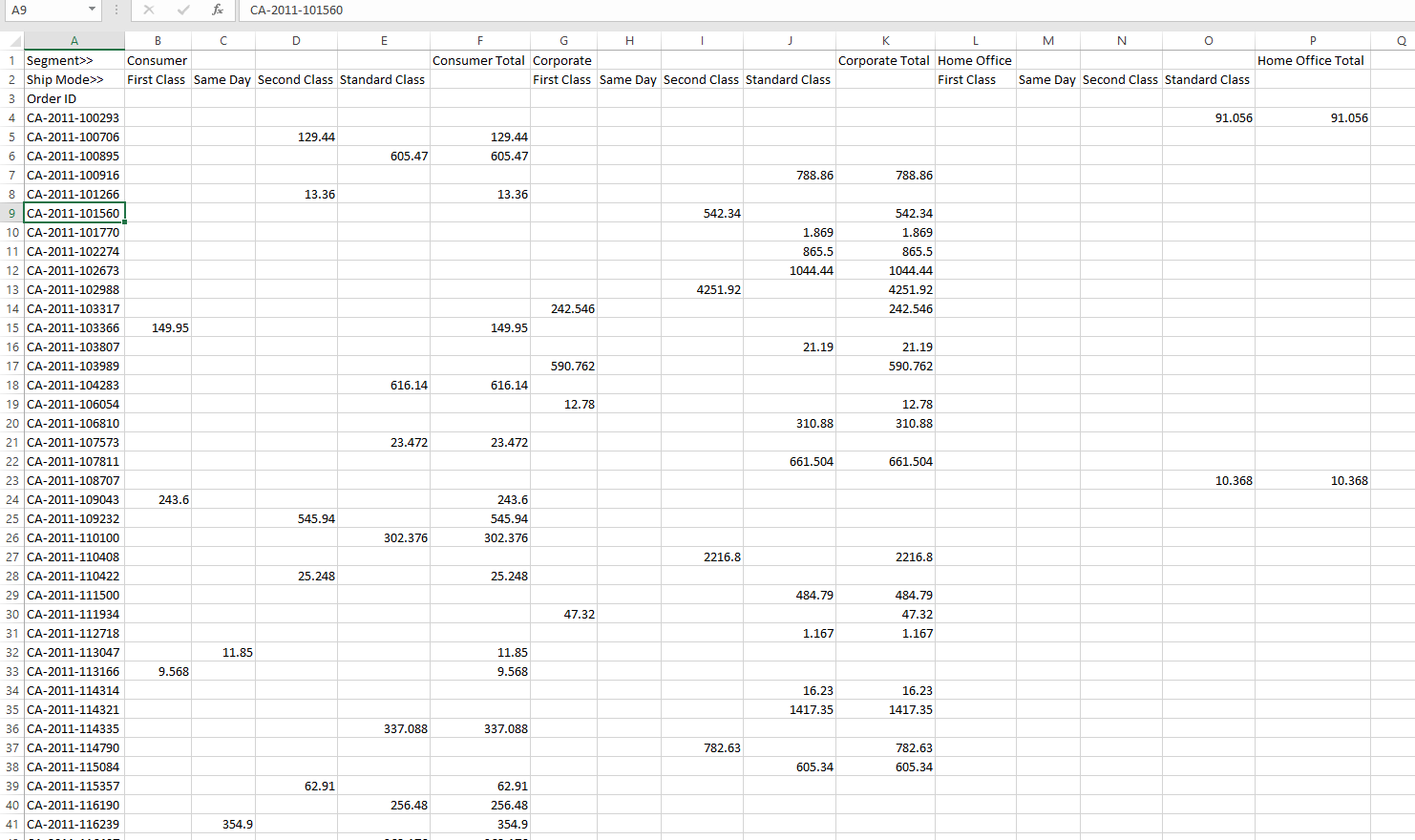
Task: Click the Cancel X icon in formula bar
Action: click(x=149, y=10)
